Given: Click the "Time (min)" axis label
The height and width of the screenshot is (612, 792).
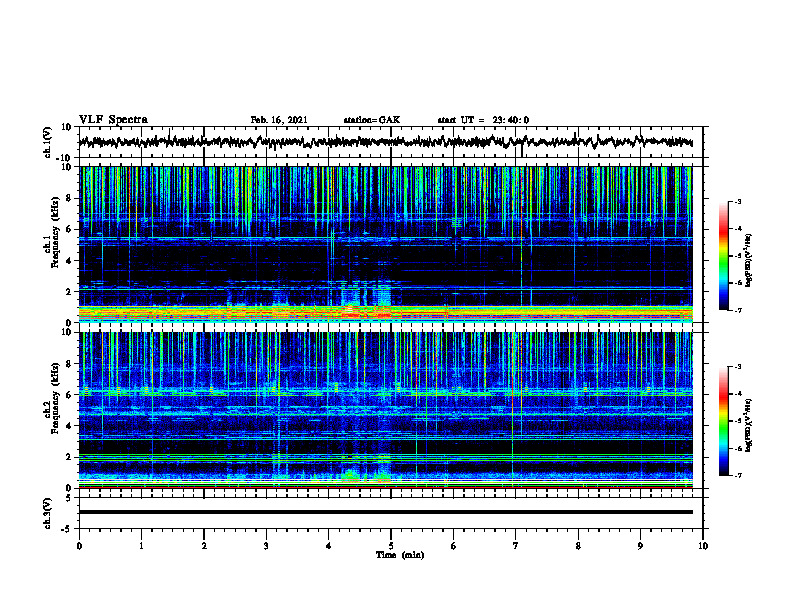Looking at the screenshot, I should click(400, 555).
